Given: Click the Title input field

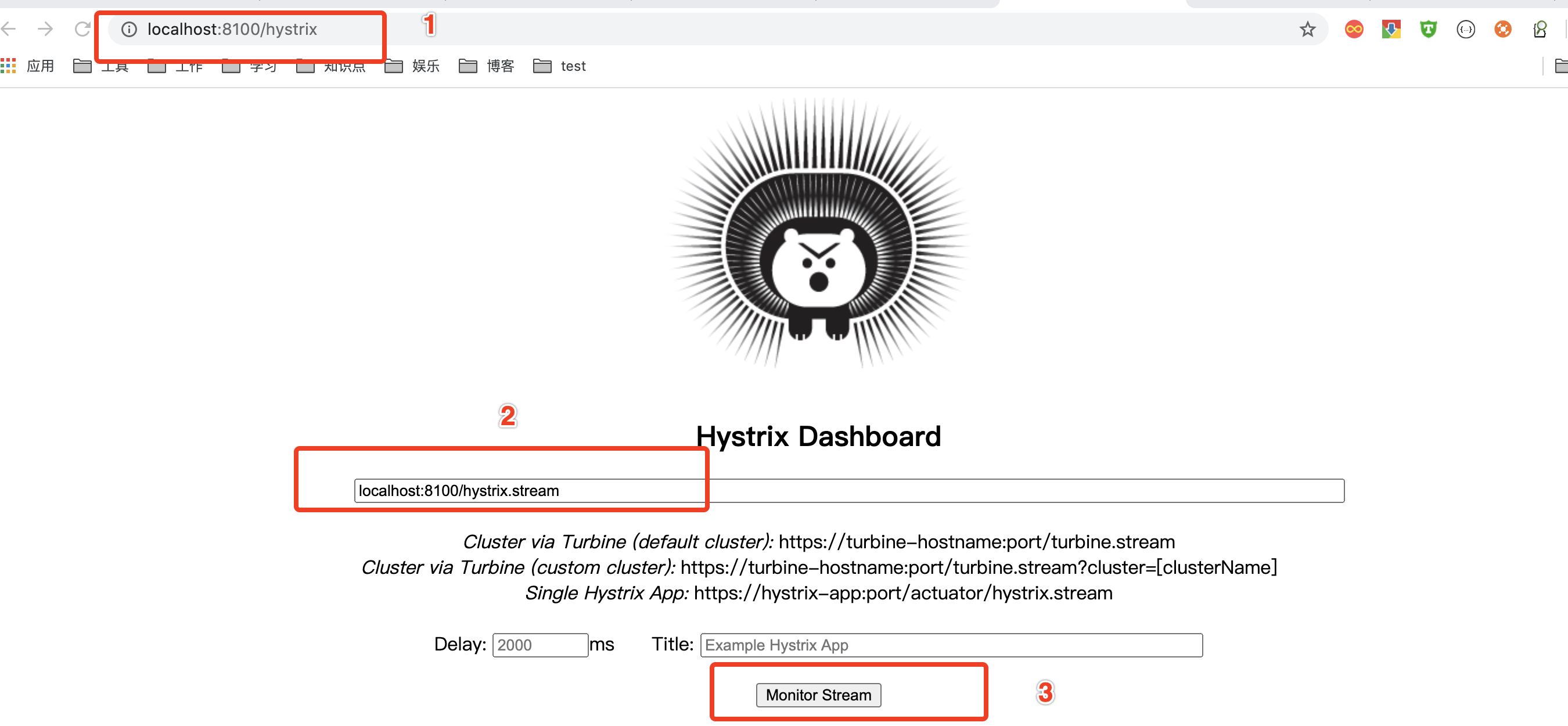Looking at the screenshot, I should click(951, 645).
